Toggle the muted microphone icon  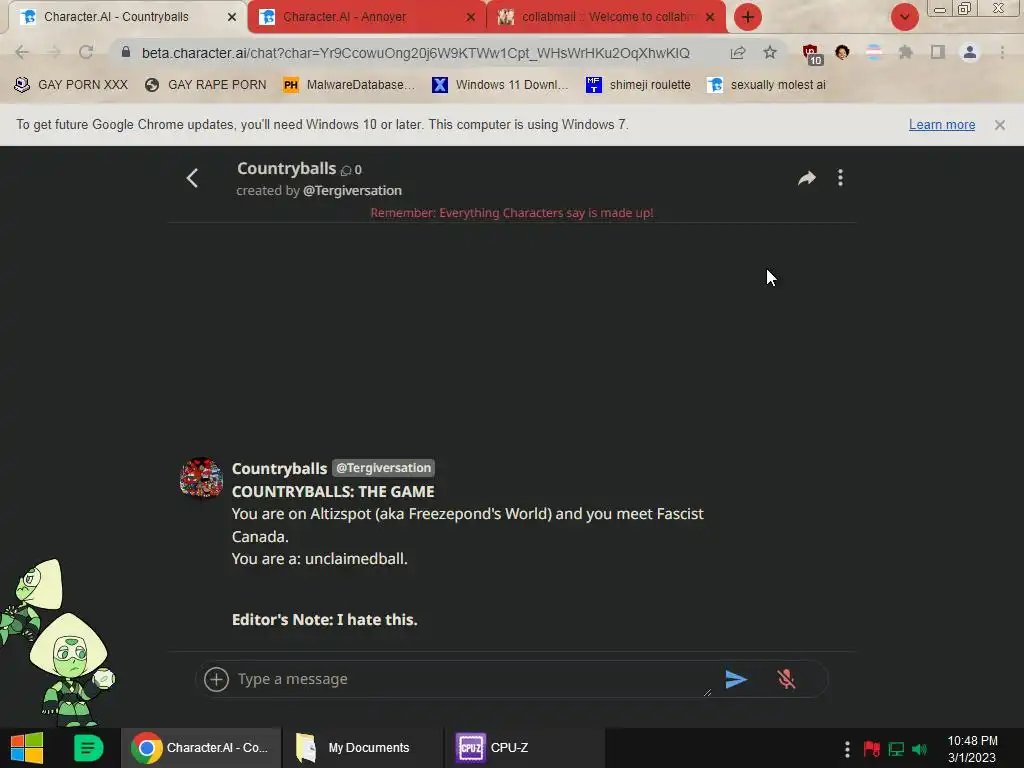click(786, 679)
